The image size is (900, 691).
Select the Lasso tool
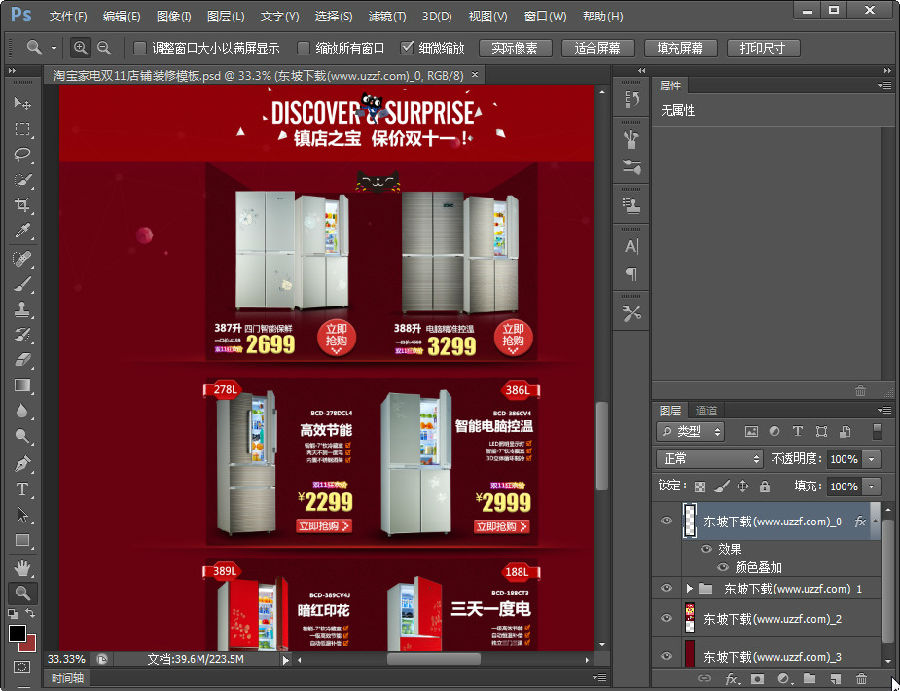(22, 155)
